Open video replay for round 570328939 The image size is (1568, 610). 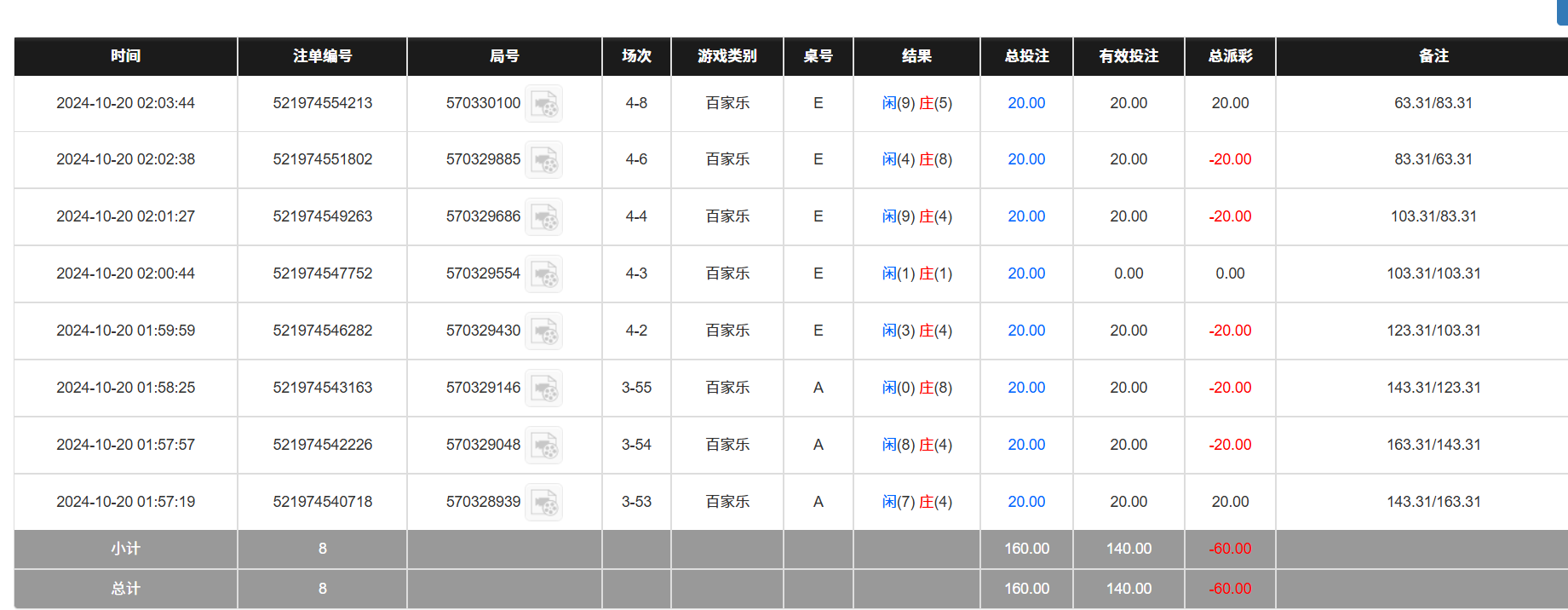(x=543, y=503)
